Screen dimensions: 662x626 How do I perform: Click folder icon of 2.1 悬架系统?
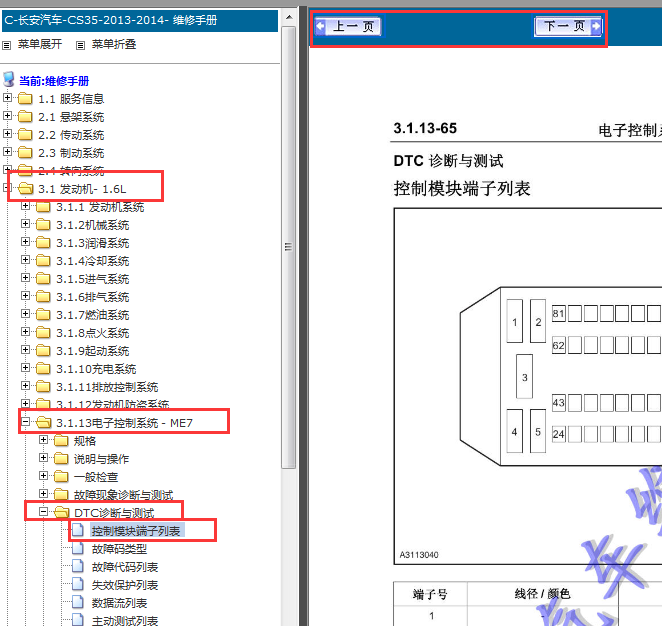[x=25, y=116]
